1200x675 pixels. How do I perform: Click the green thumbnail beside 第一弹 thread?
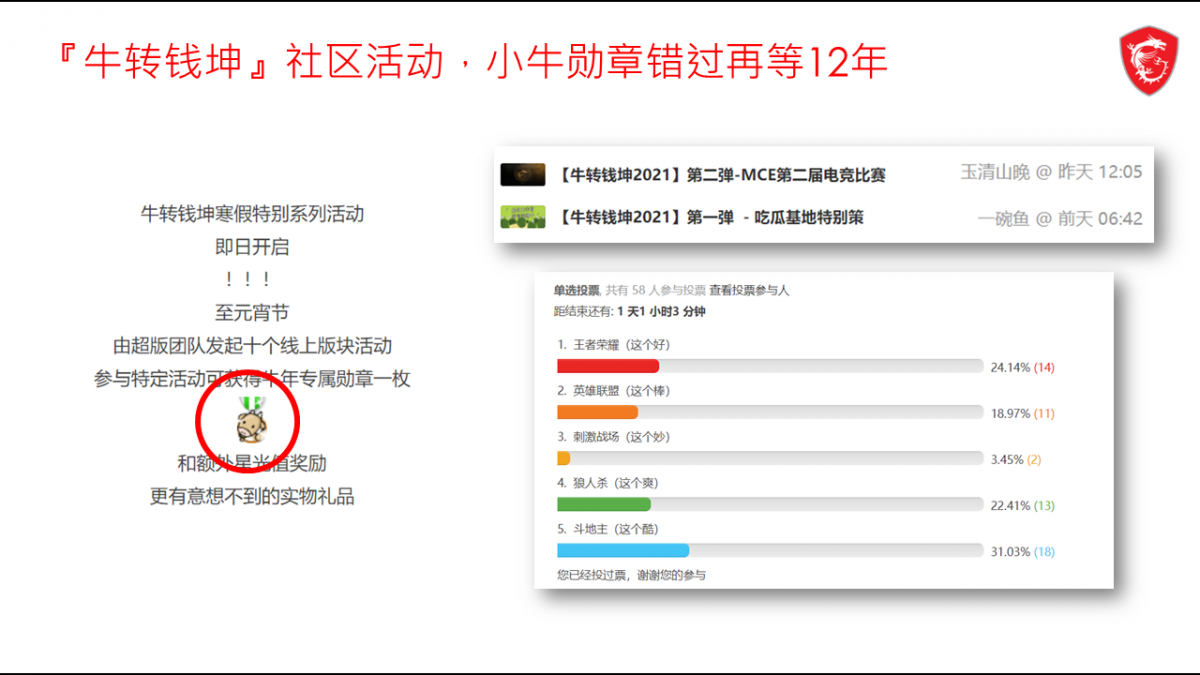(522, 217)
